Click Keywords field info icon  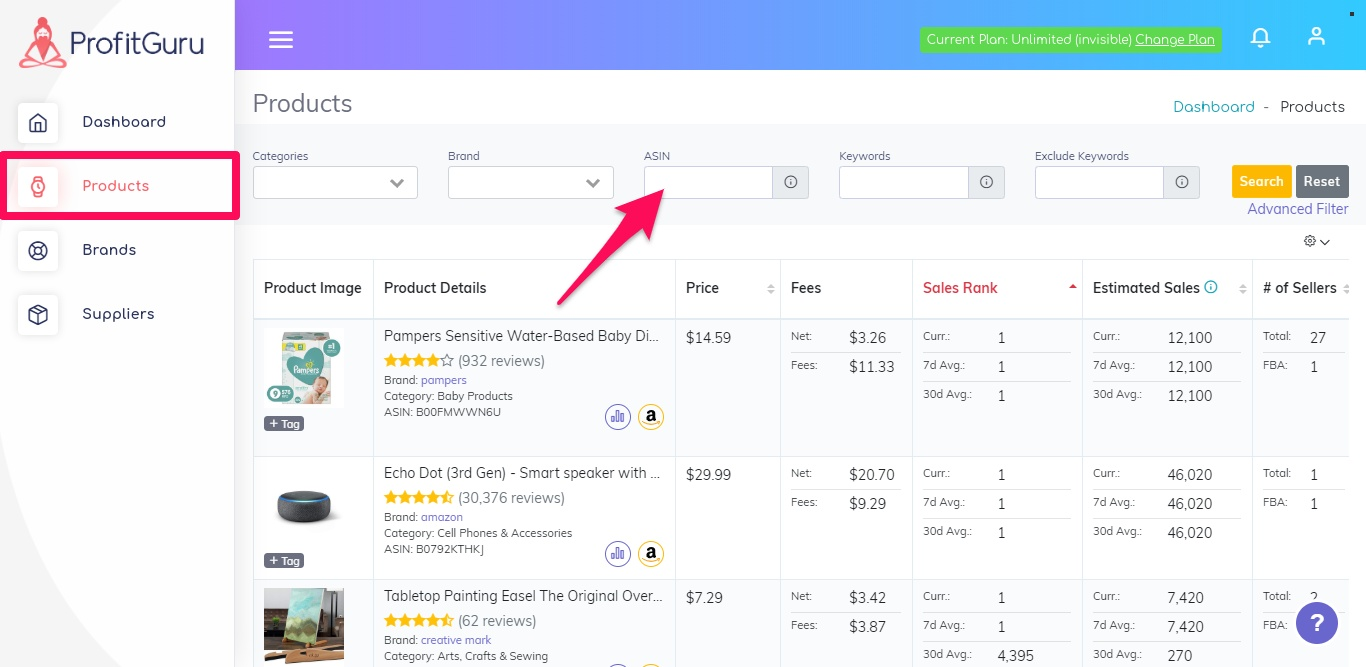pyautogui.click(x=986, y=182)
